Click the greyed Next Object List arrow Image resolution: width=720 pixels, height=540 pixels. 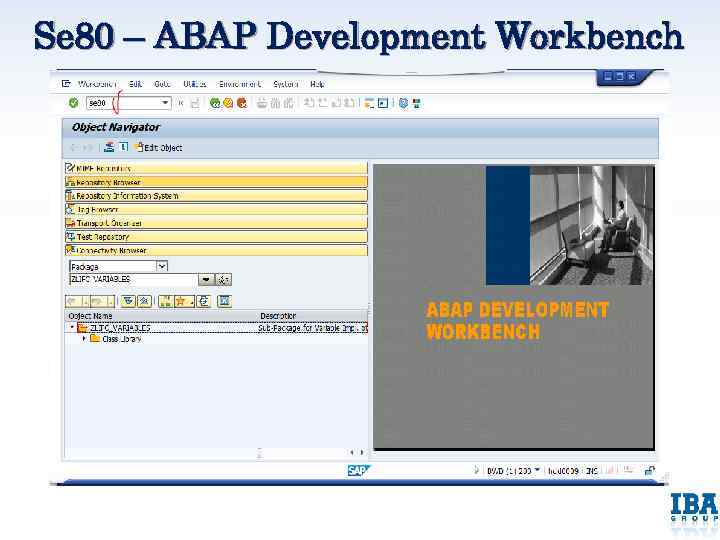(x=98, y=301)
